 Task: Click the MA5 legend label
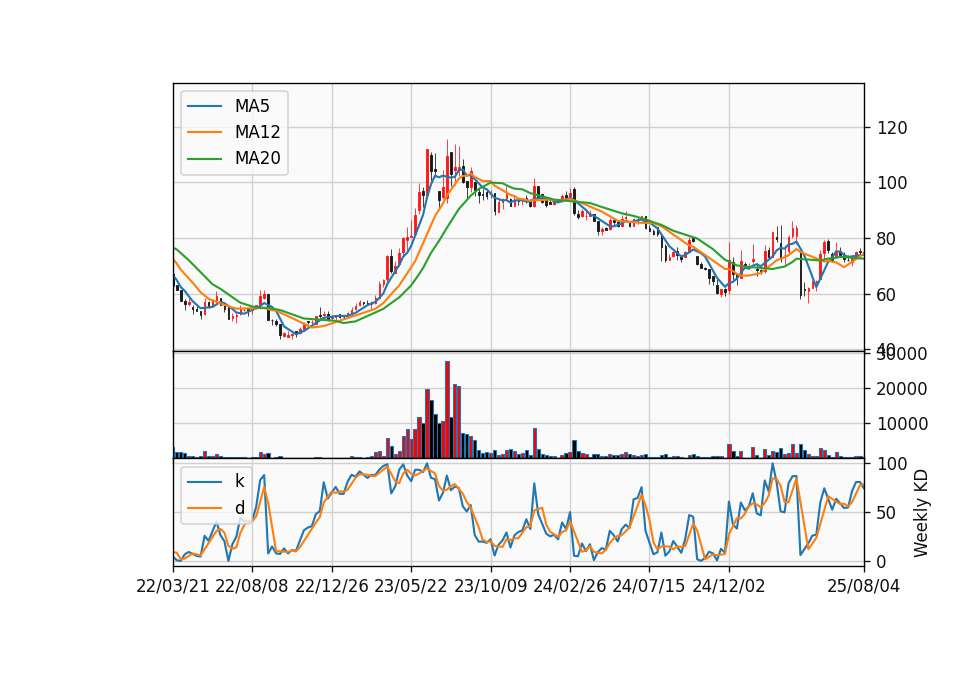click(x=252, y=106)
